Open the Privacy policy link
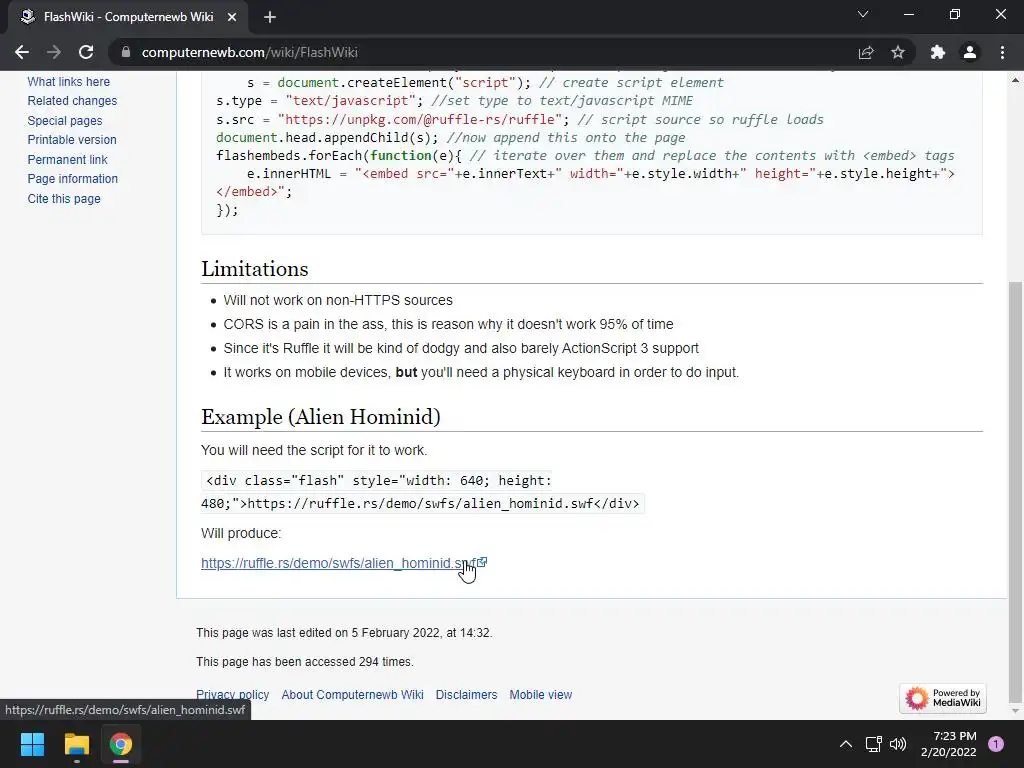The image size is (1024, 768). click(232, 695)
